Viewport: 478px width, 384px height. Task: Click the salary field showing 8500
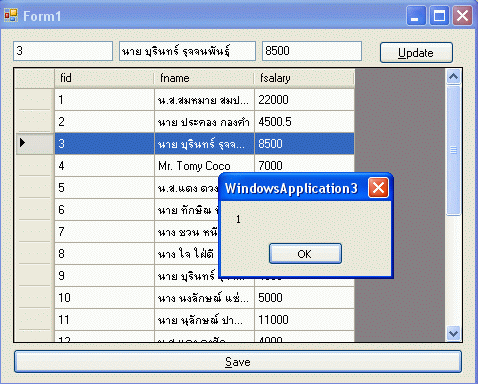coord(312,51)
